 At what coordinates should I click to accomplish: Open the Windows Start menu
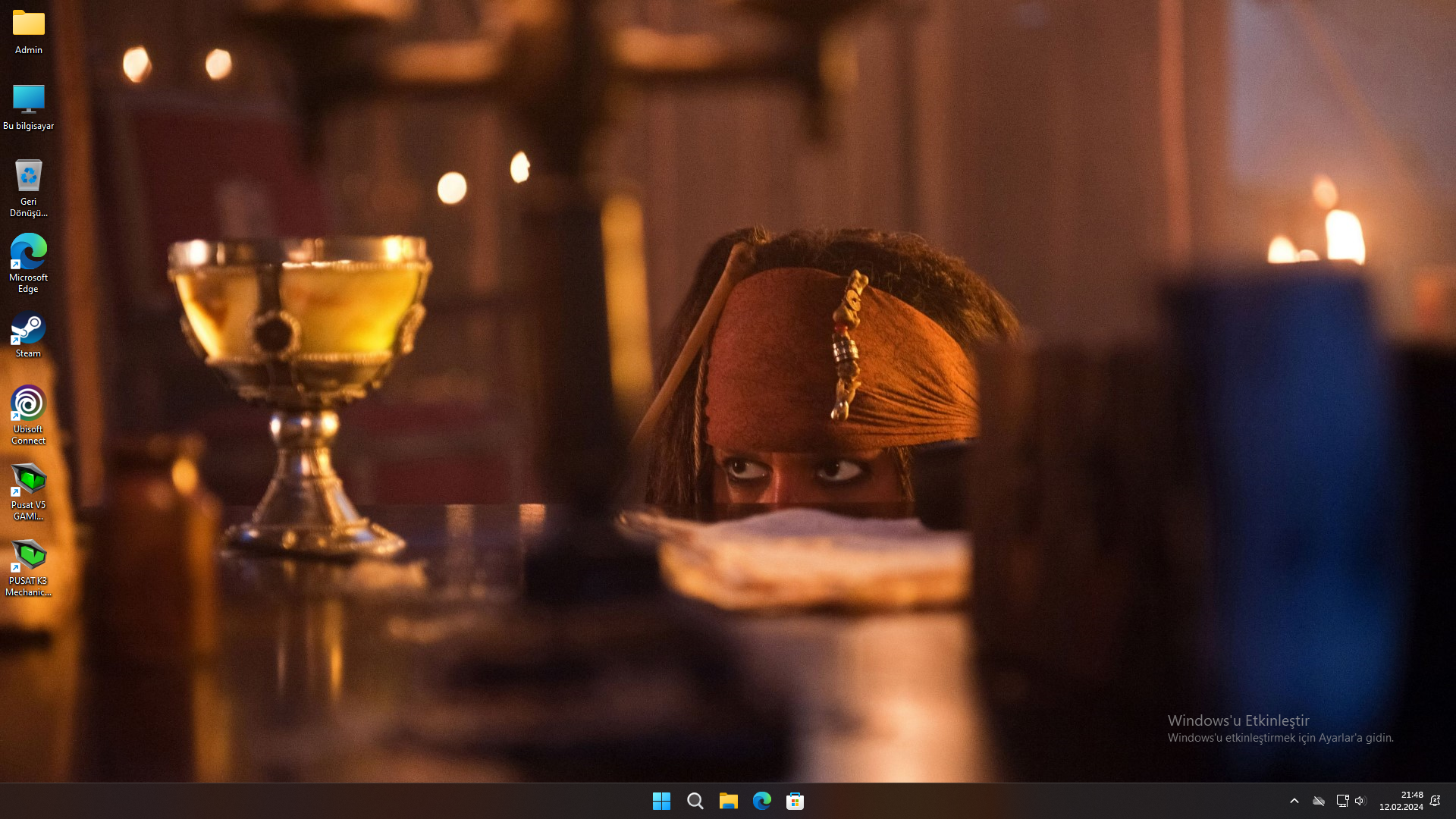pyautogui.click(x=661, y=801)
